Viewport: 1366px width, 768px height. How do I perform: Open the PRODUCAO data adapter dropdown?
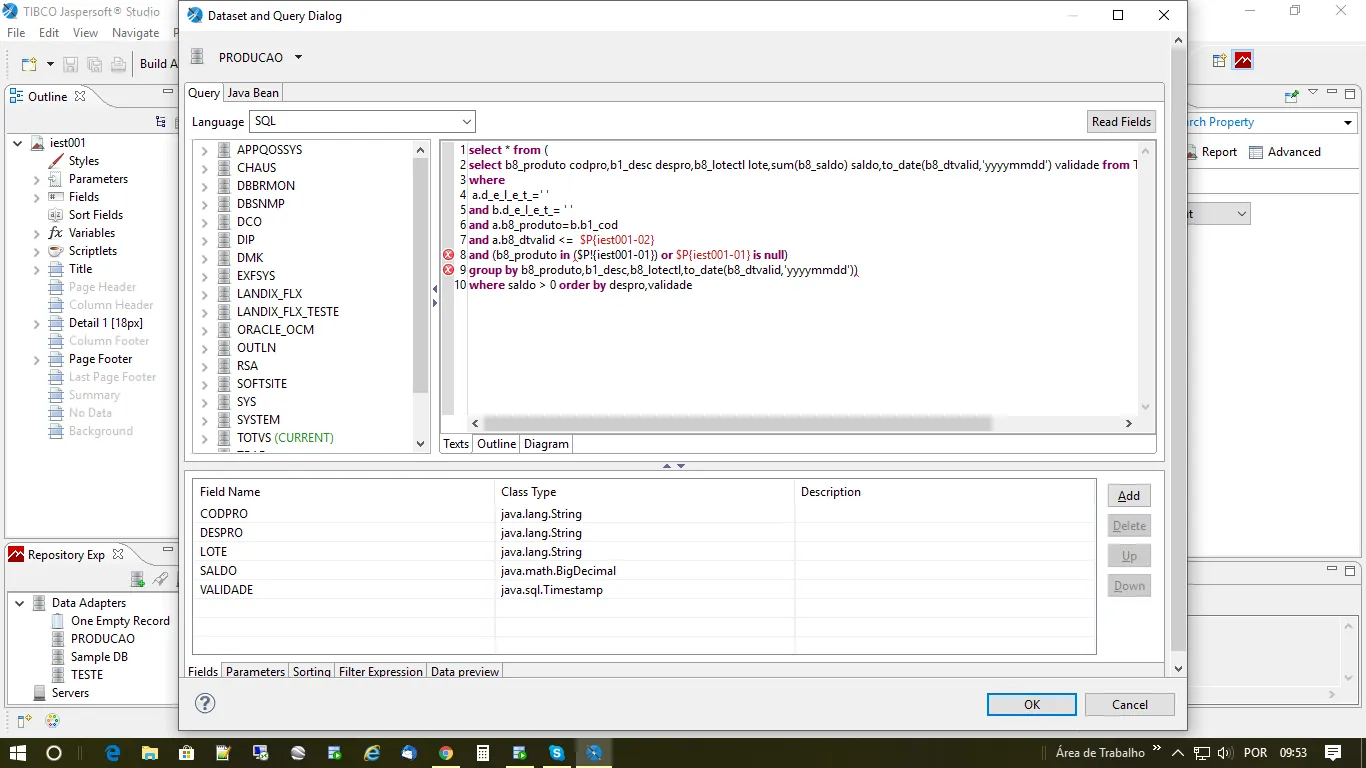pyautogui.click(x=298, y=57)
